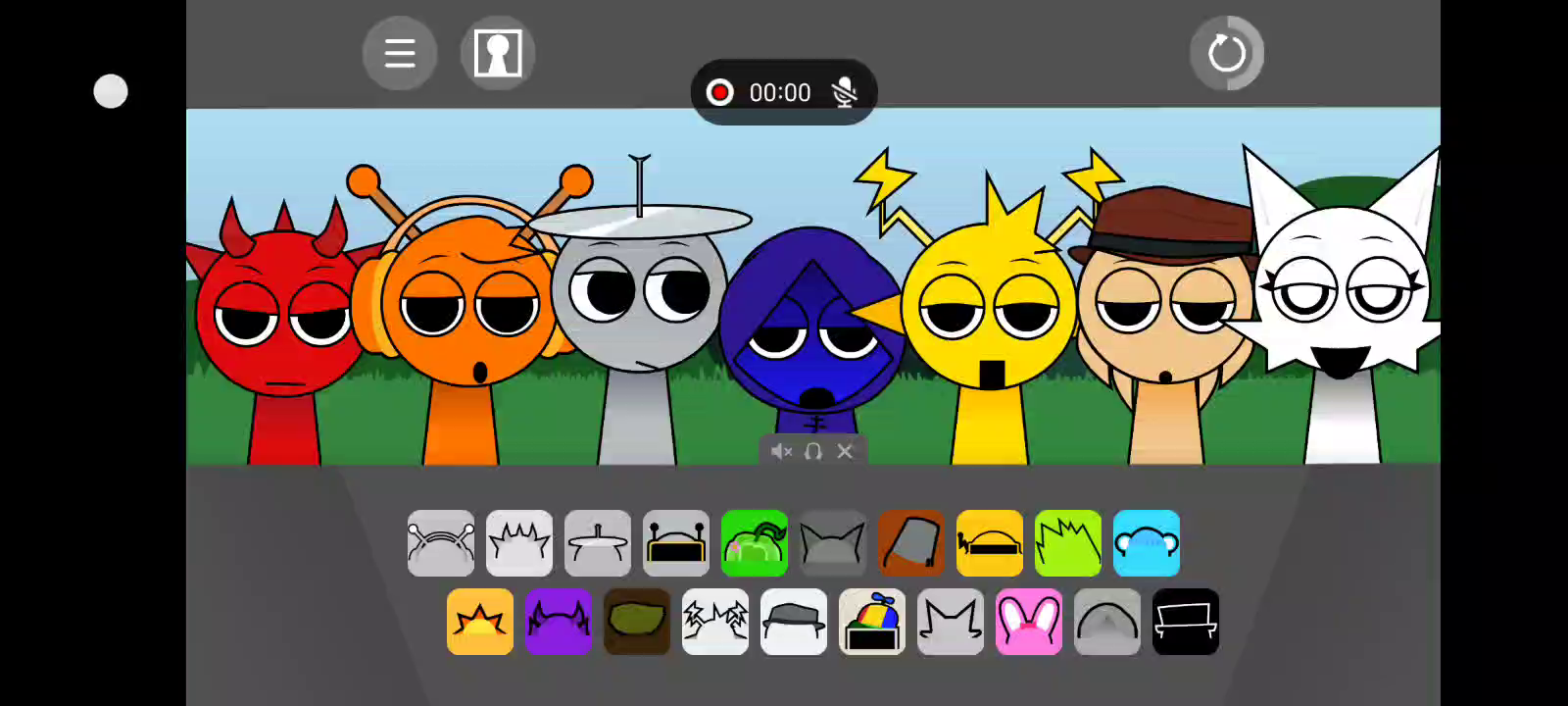Choose the light gray cat sound icon
The height and width of the screenshot is (706, 1568).
(951, 622)
